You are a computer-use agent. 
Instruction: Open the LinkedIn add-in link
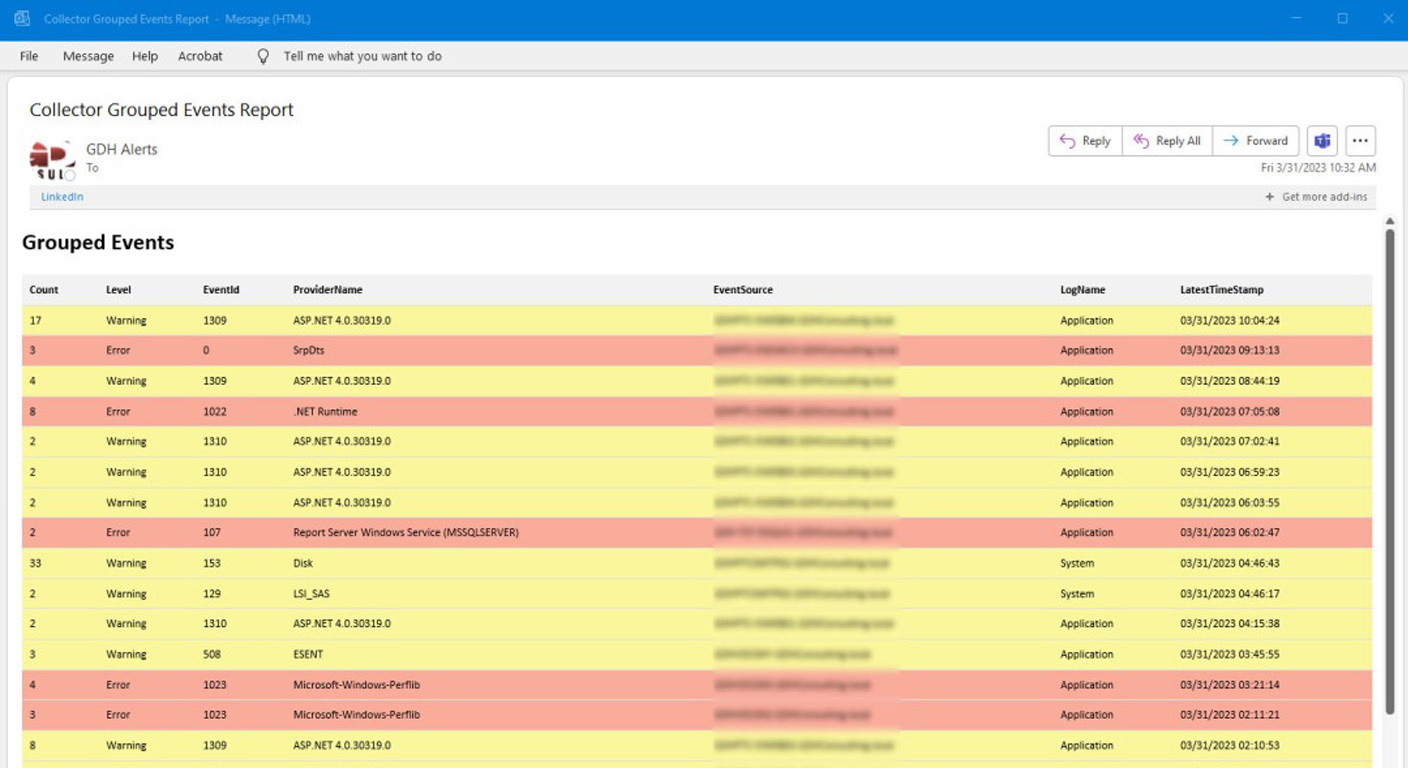(62, 197)
